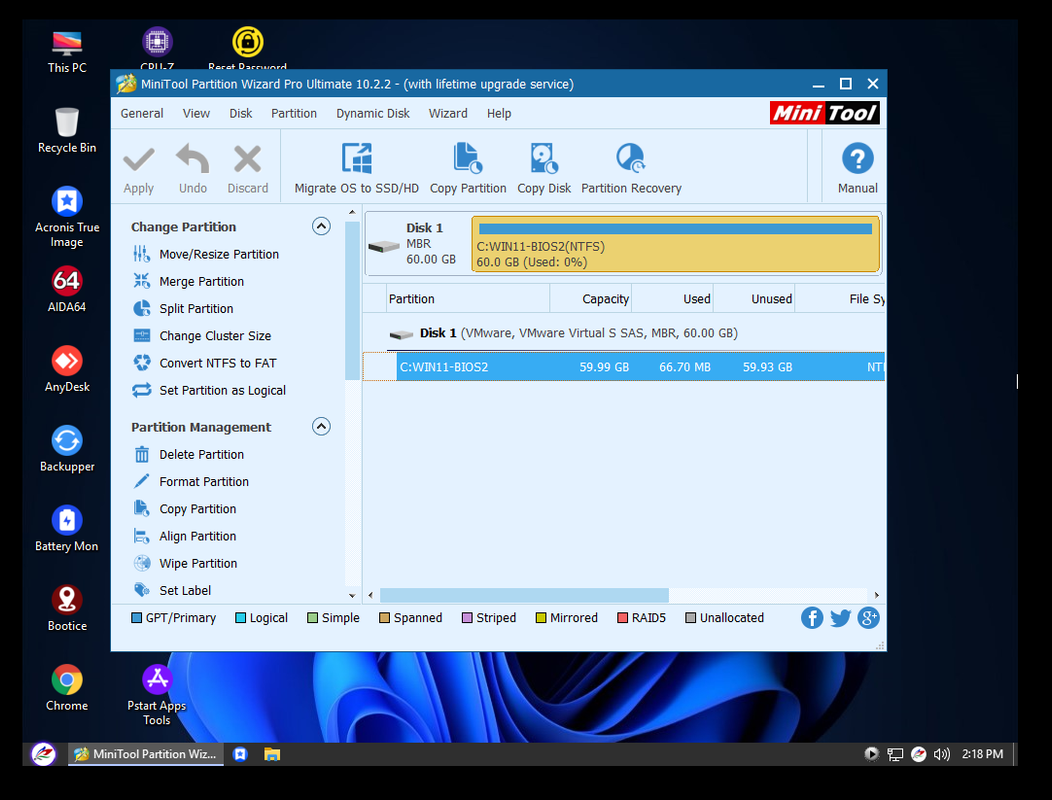The height and width of the screenshot is (800, 1052).
Task: Start Partition Recovery wizard
Action: tap(631, 168)
